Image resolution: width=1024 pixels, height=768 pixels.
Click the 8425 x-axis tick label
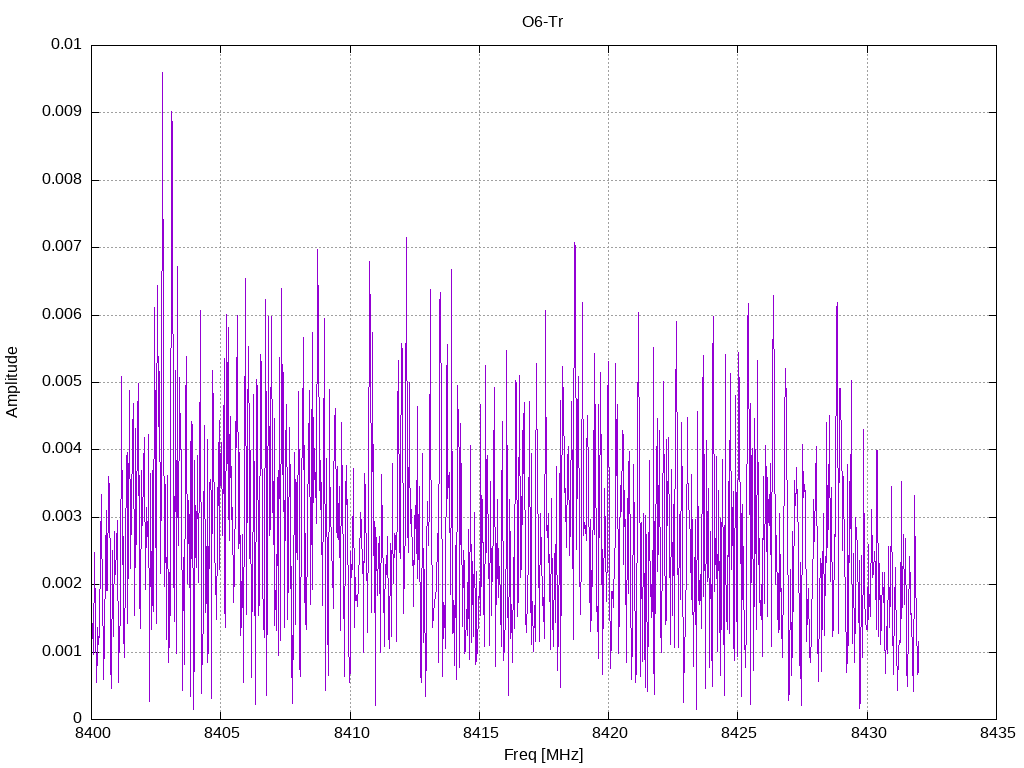[x=738, y=733]
